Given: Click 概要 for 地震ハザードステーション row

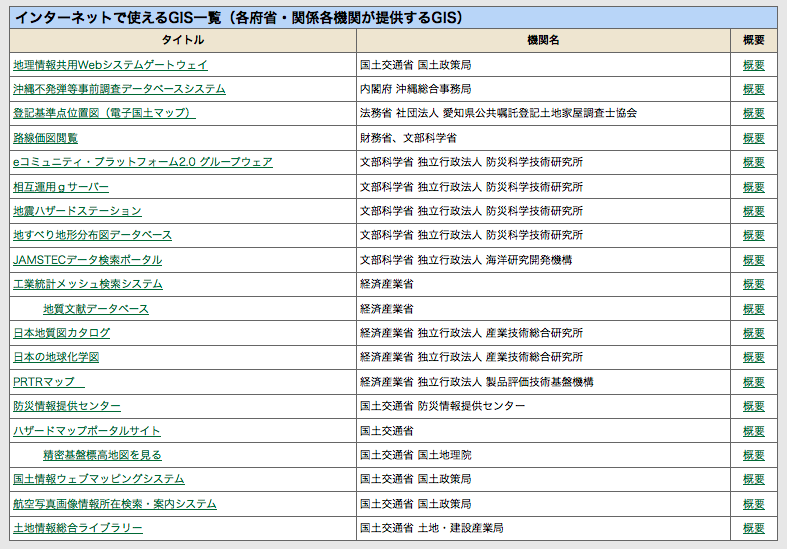Looking at the screenshot, I should pos(754,211).
